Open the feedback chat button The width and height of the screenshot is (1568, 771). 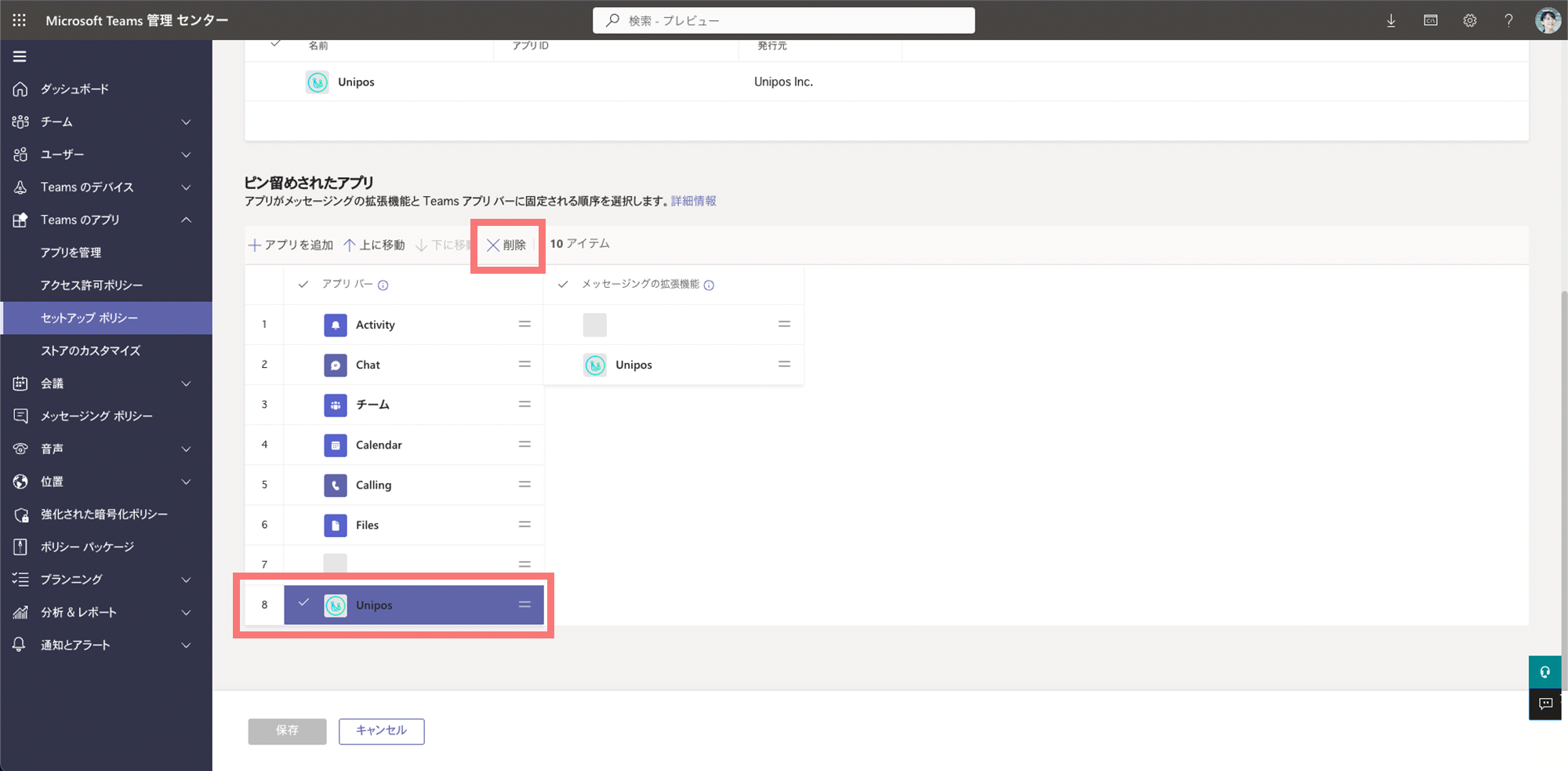(1544, 704)
